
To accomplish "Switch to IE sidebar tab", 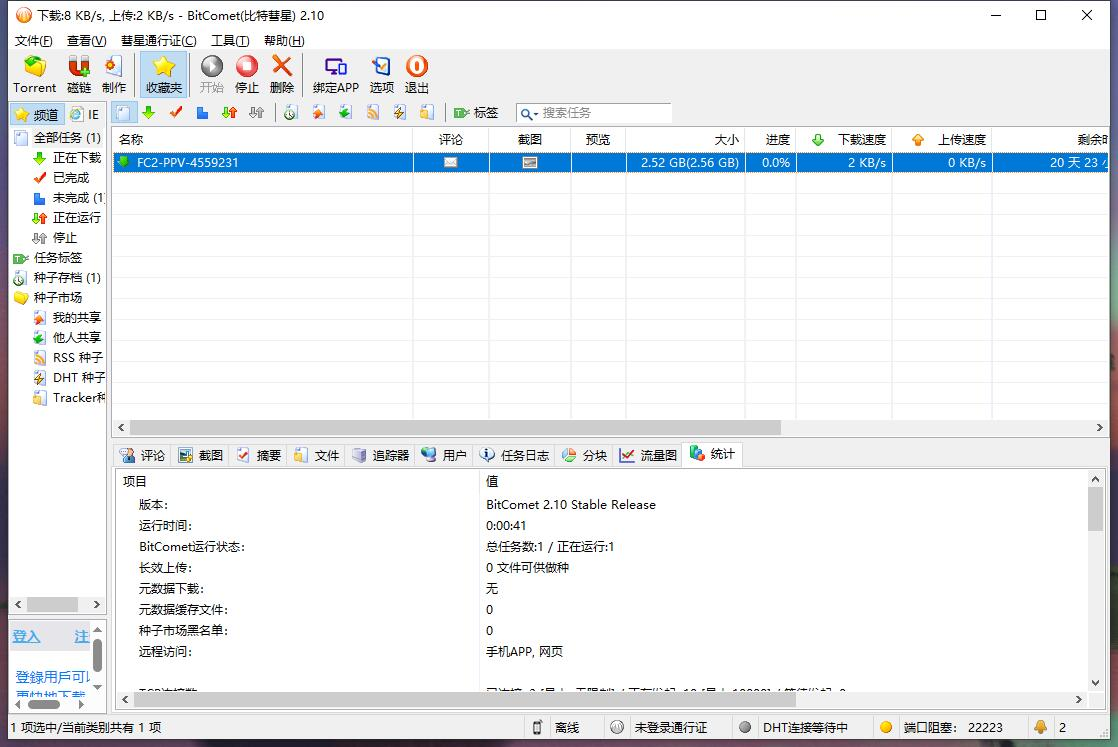I will (x=86, y=114).
